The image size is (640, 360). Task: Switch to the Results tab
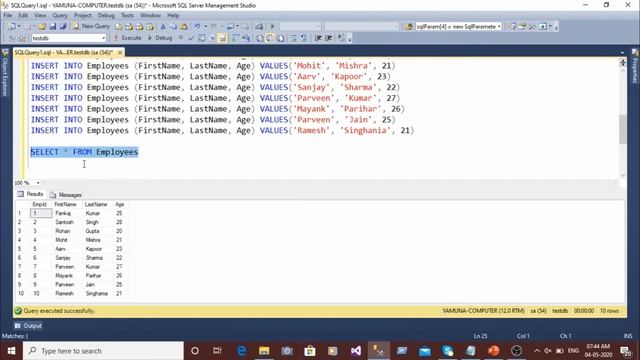tap(30, 194)
